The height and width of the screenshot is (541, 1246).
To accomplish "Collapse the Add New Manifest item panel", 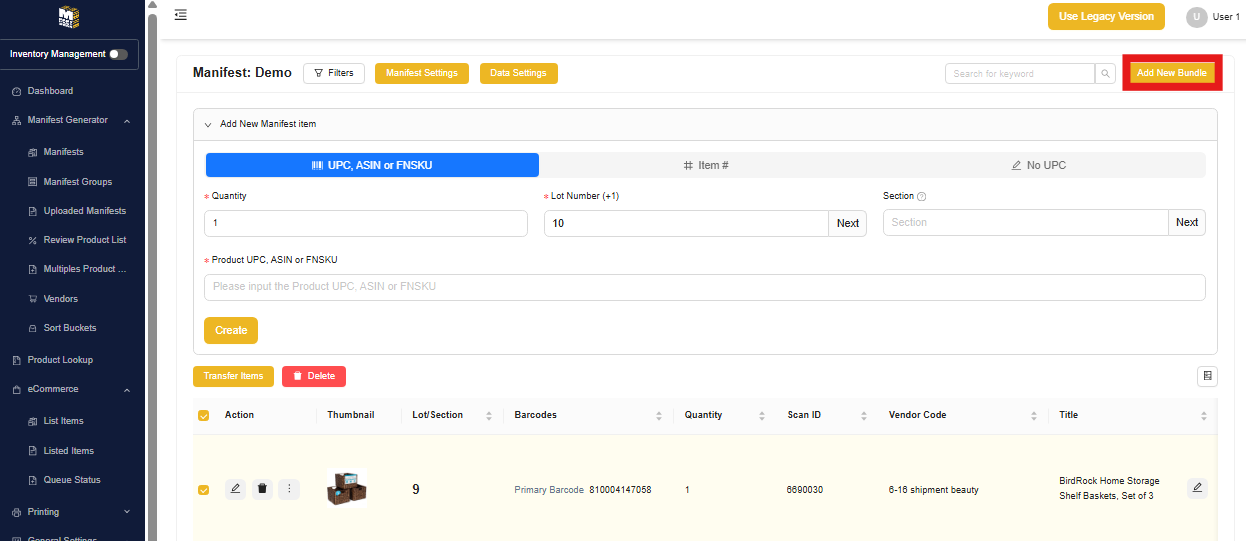I will [x=208, y=125].
